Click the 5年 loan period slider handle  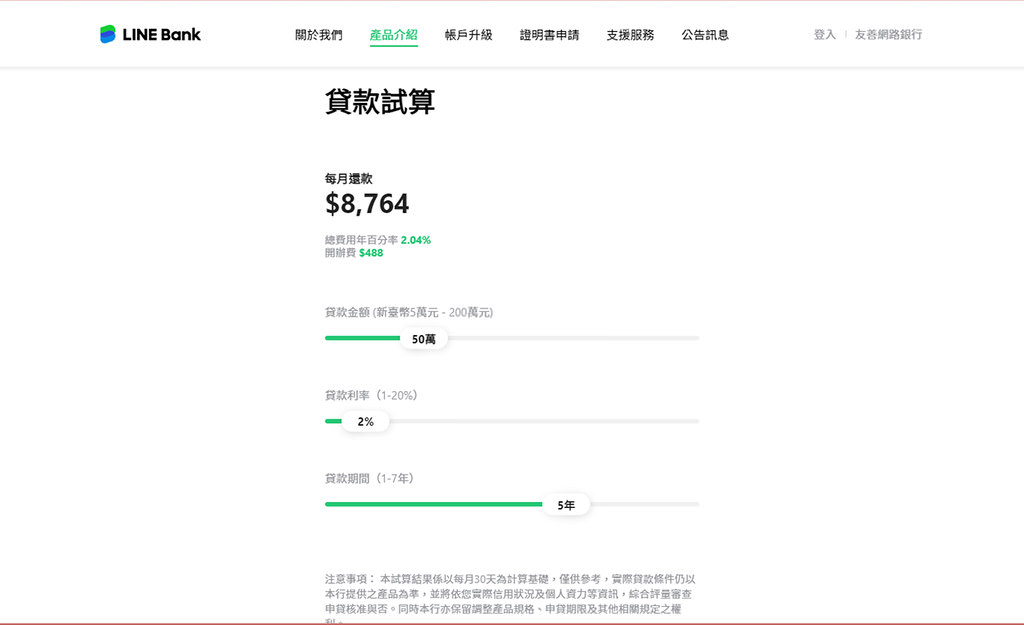[566, 505]
